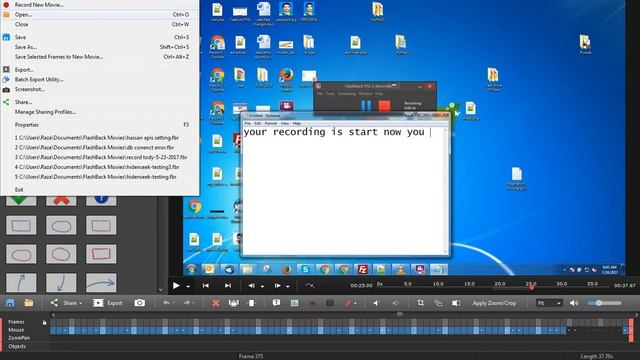Click the Save disk icon in the toolbar
The width and height of the screenshot is (640, 360).
10,303
